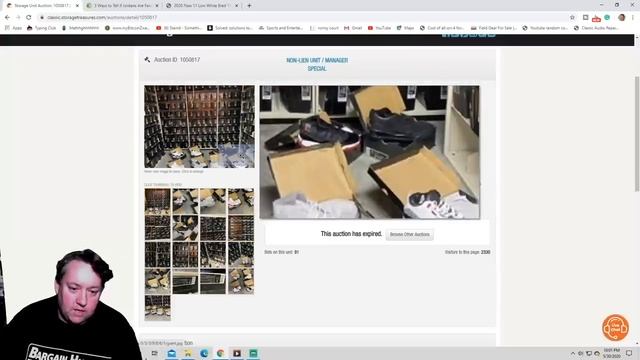Close the Storage Unit Auction tab

(77, 6)
